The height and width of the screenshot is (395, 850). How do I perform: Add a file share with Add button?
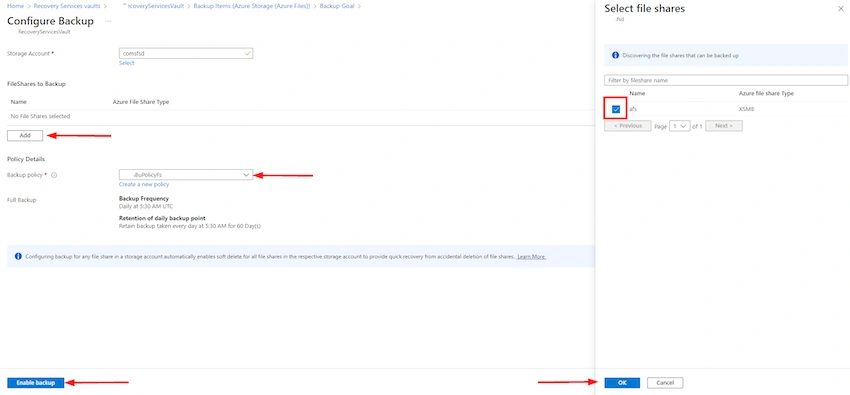pos(25,135)
